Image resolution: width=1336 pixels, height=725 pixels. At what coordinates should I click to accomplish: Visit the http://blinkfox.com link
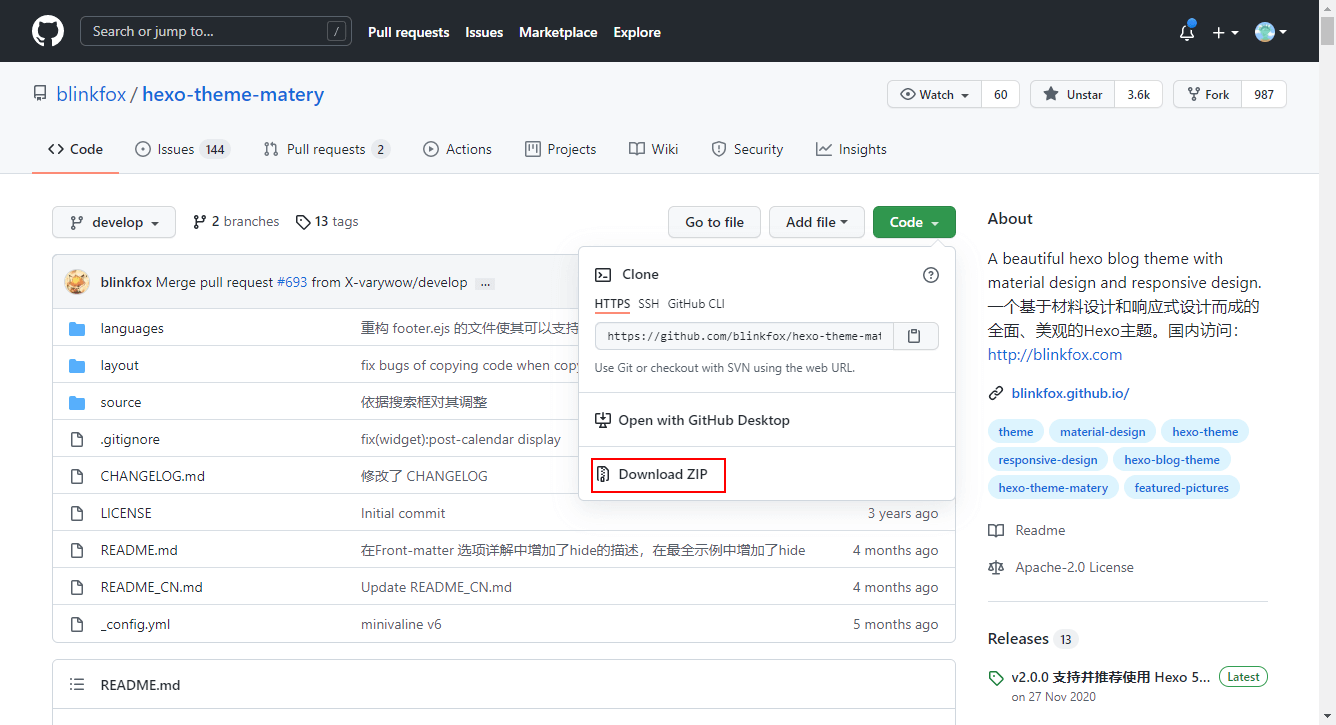click(x=1055, y=354)
